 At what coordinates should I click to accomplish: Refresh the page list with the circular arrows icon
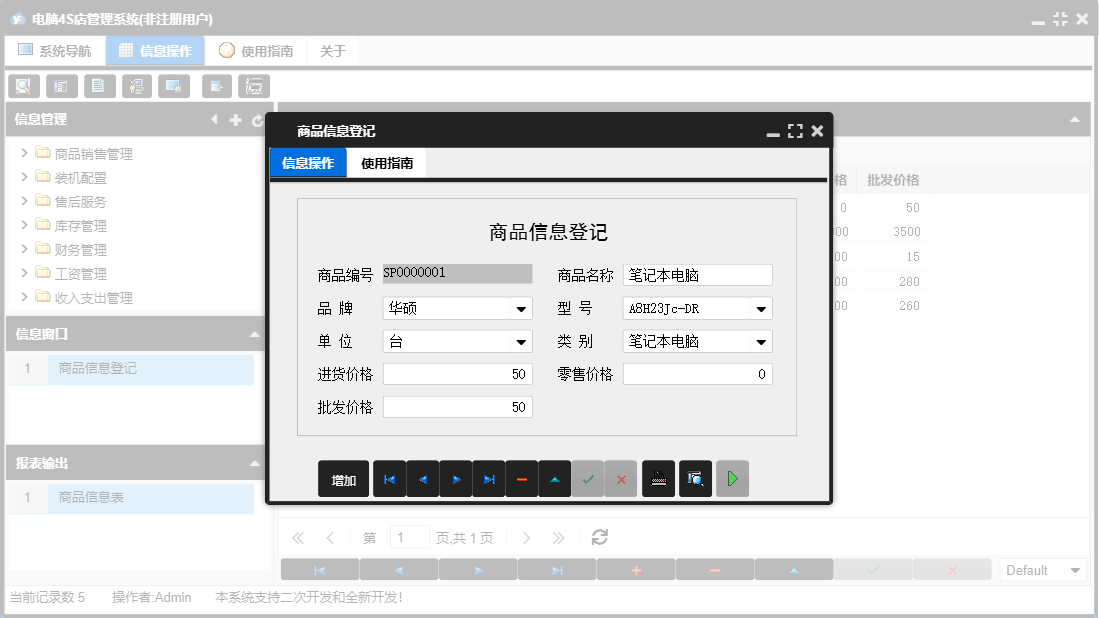coord(598,537)
